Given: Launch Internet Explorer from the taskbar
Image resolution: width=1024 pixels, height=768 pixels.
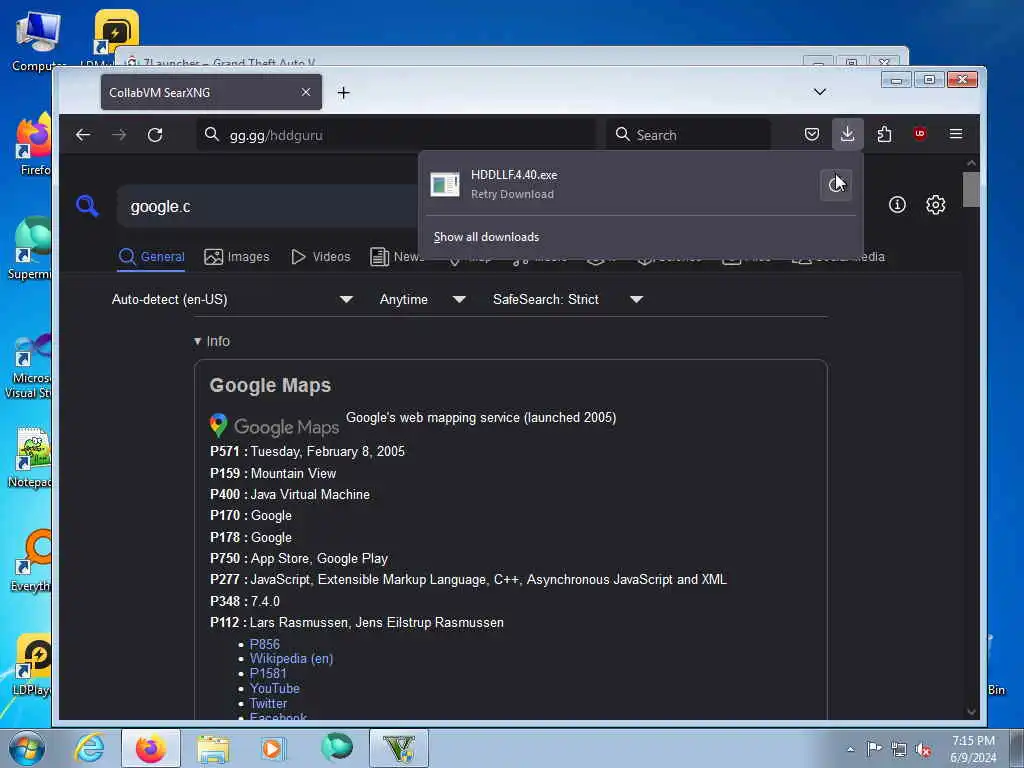Looking at the screenshot, I should tap(89, 748).
